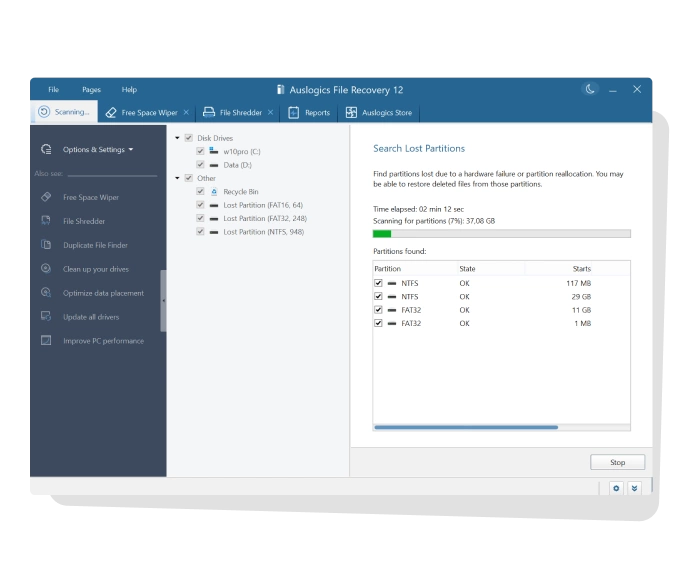Screen dimensions: 683x575
Task: Click the scanning progress bar
Action: (501, 234)
